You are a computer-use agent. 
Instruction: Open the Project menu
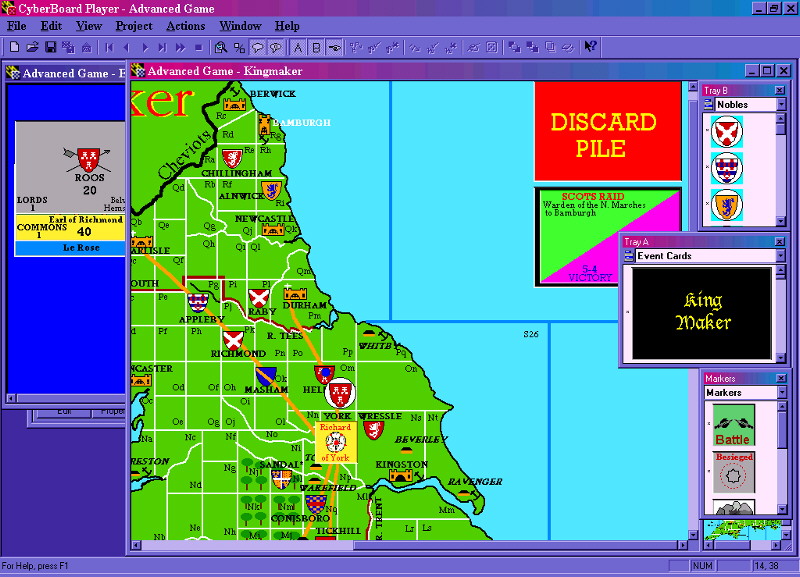click(134, 26)
